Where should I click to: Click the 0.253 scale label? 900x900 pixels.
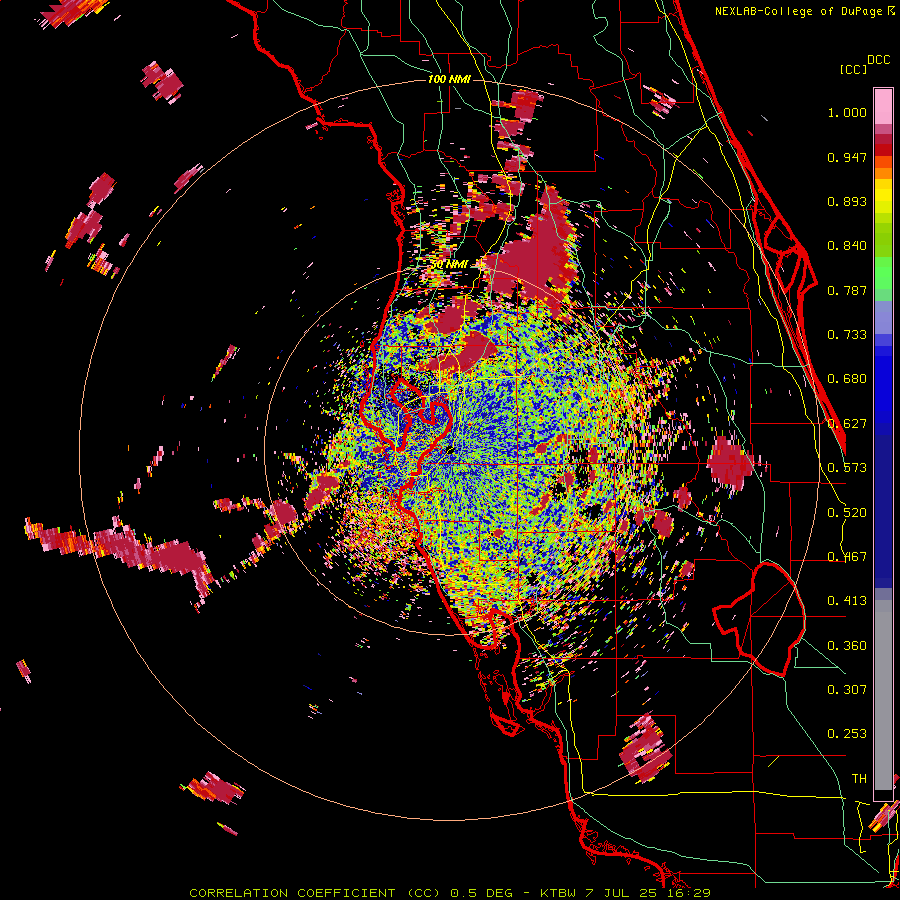(x=847, y=734)
